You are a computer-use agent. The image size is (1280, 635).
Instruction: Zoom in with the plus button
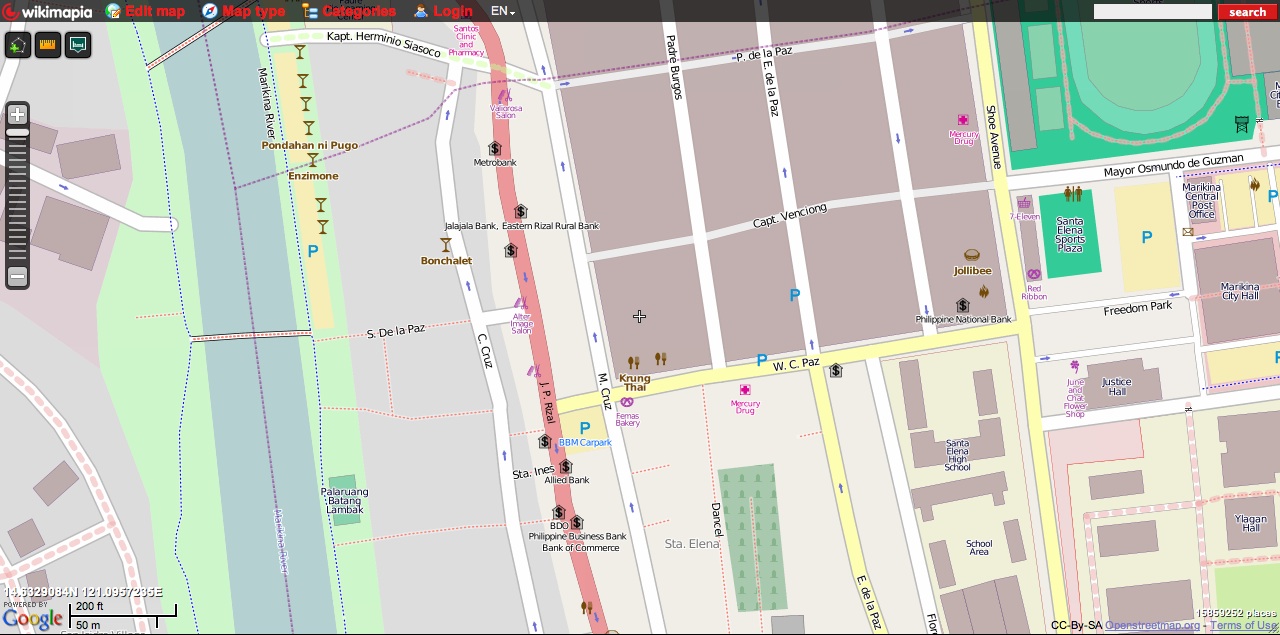(x=17, y=115)
